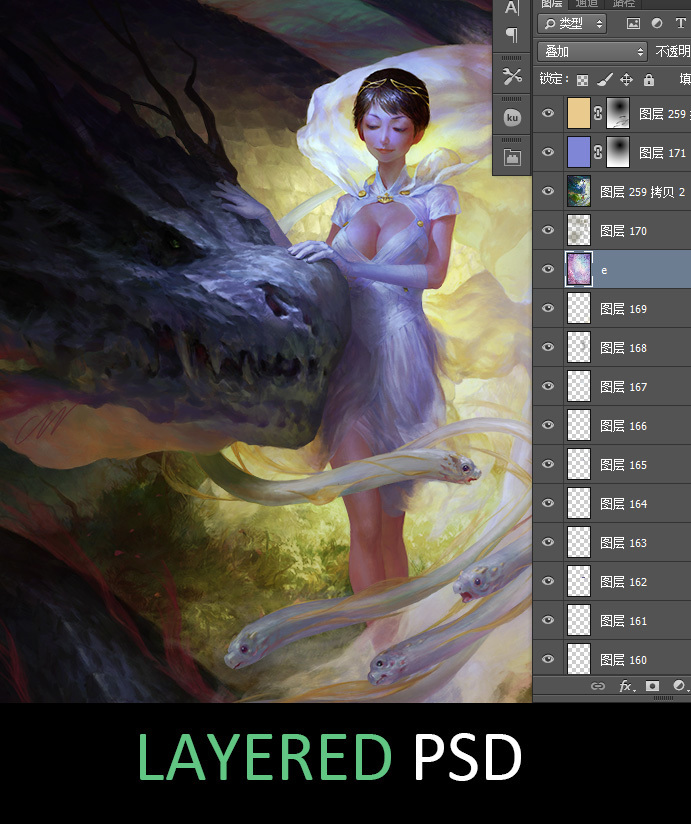
Task: Hide layer 图层 160
Action: [x=548, y=658]
